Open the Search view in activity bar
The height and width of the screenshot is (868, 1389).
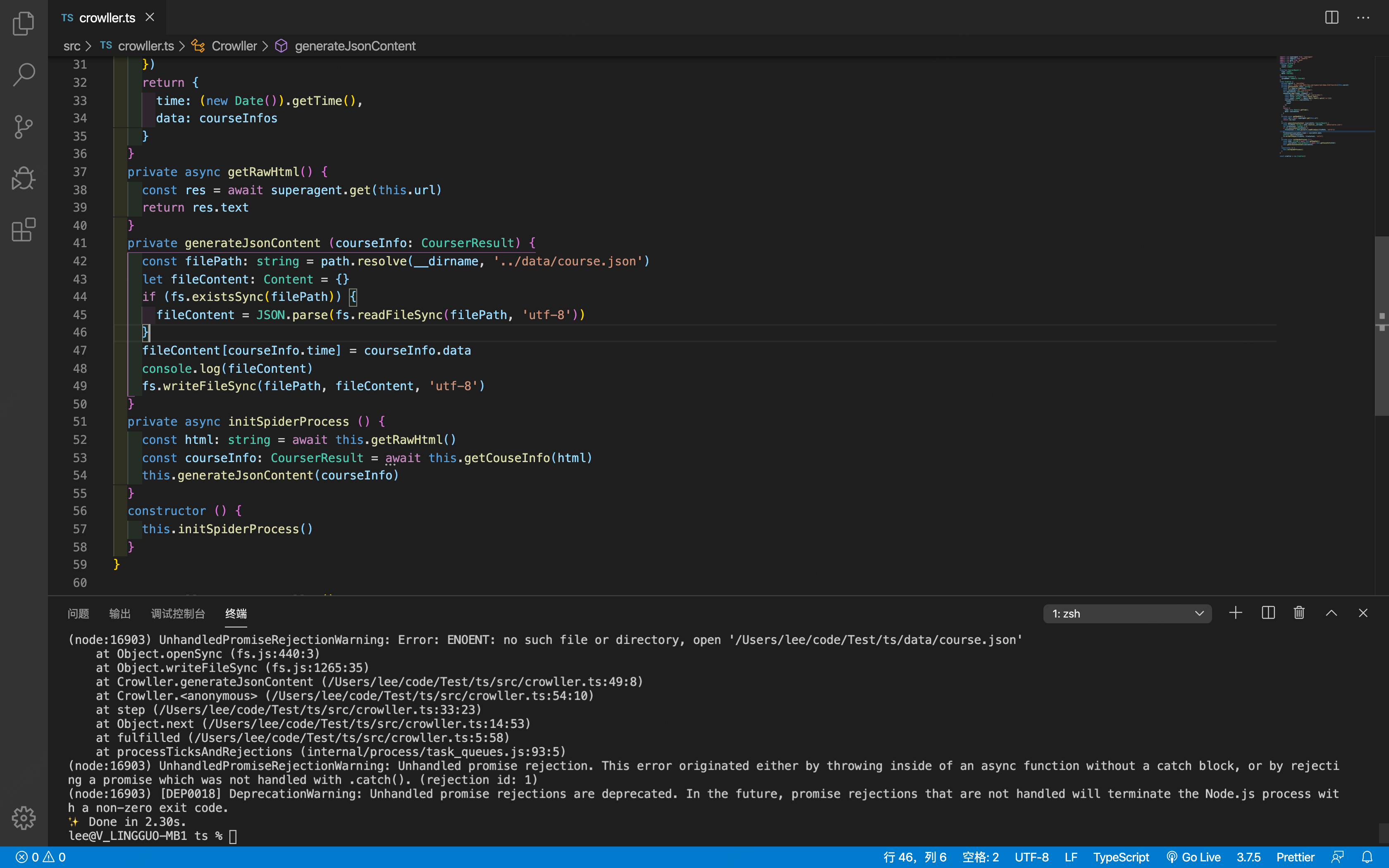pos(24,75)
